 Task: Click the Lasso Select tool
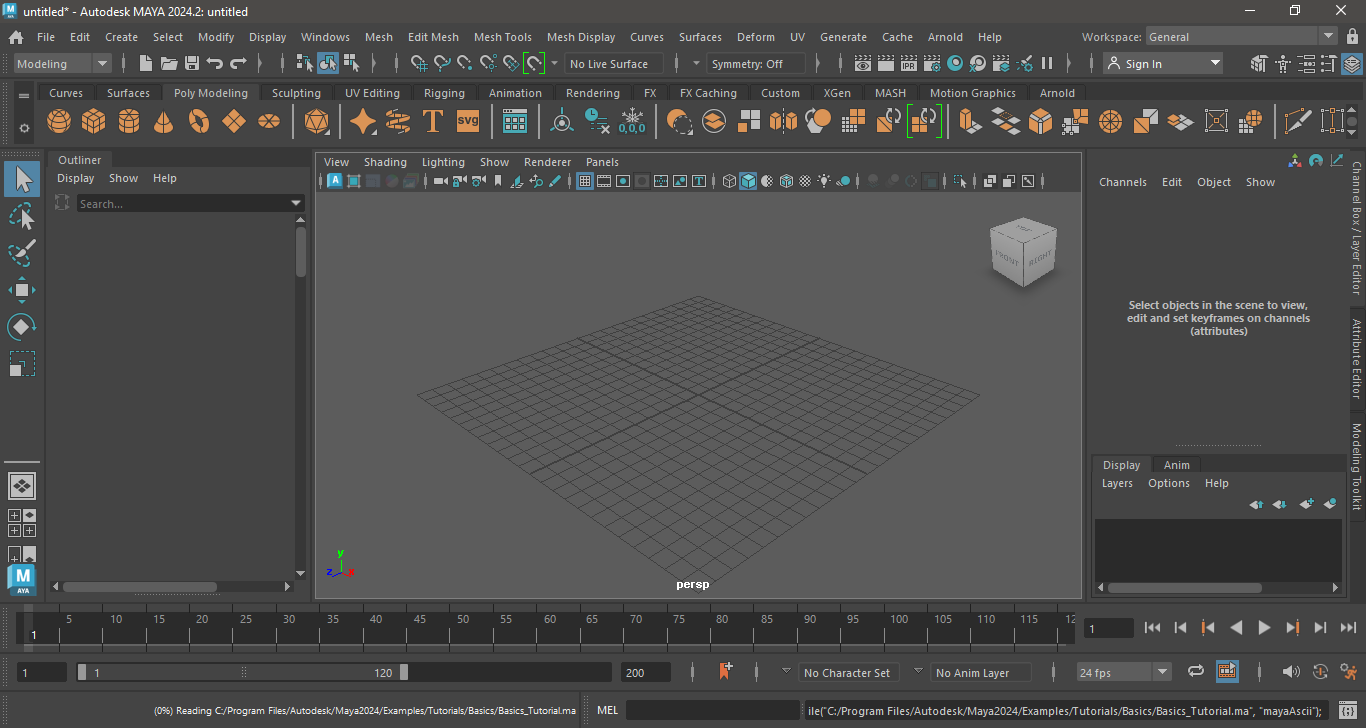point(22,217)
